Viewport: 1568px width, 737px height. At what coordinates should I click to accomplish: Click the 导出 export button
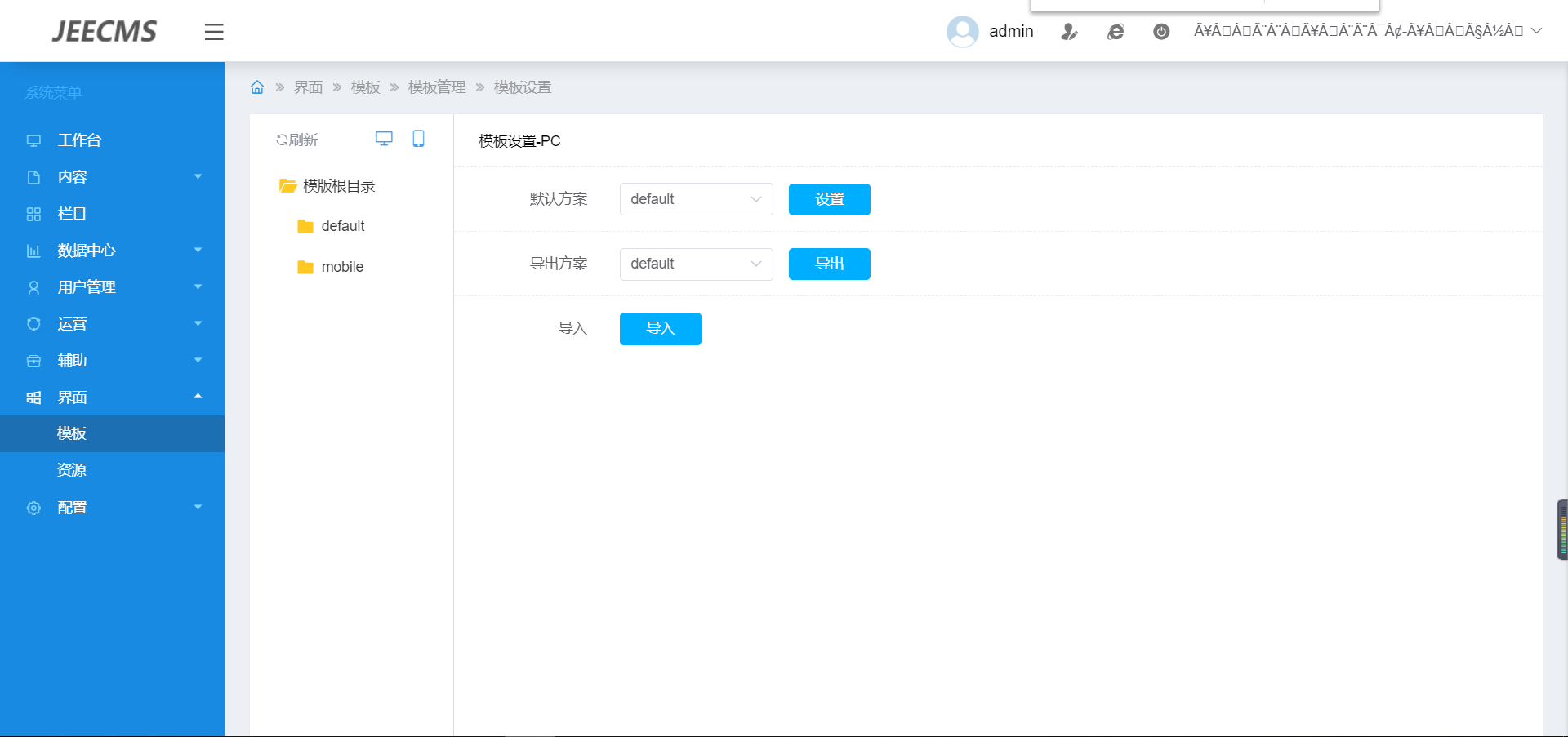tap(830, 264)
